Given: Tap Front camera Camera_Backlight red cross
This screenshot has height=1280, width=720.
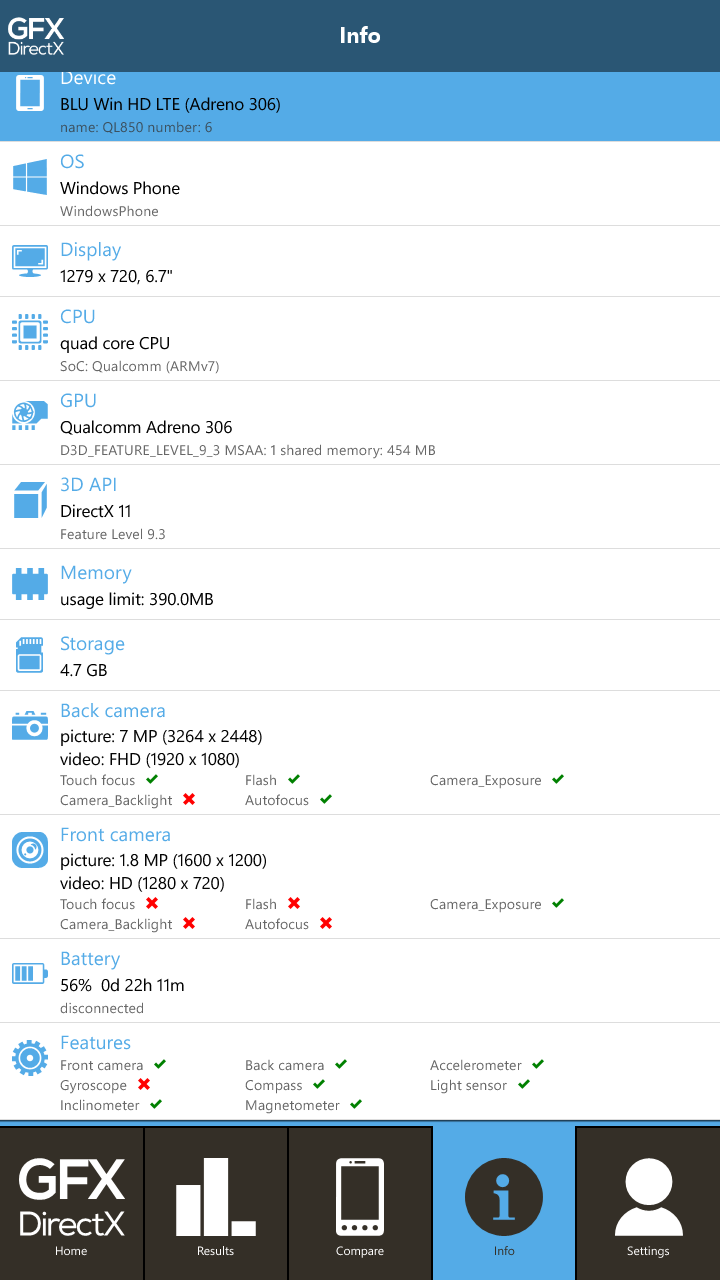Looking at the screenshot, I should pos(189,924).
